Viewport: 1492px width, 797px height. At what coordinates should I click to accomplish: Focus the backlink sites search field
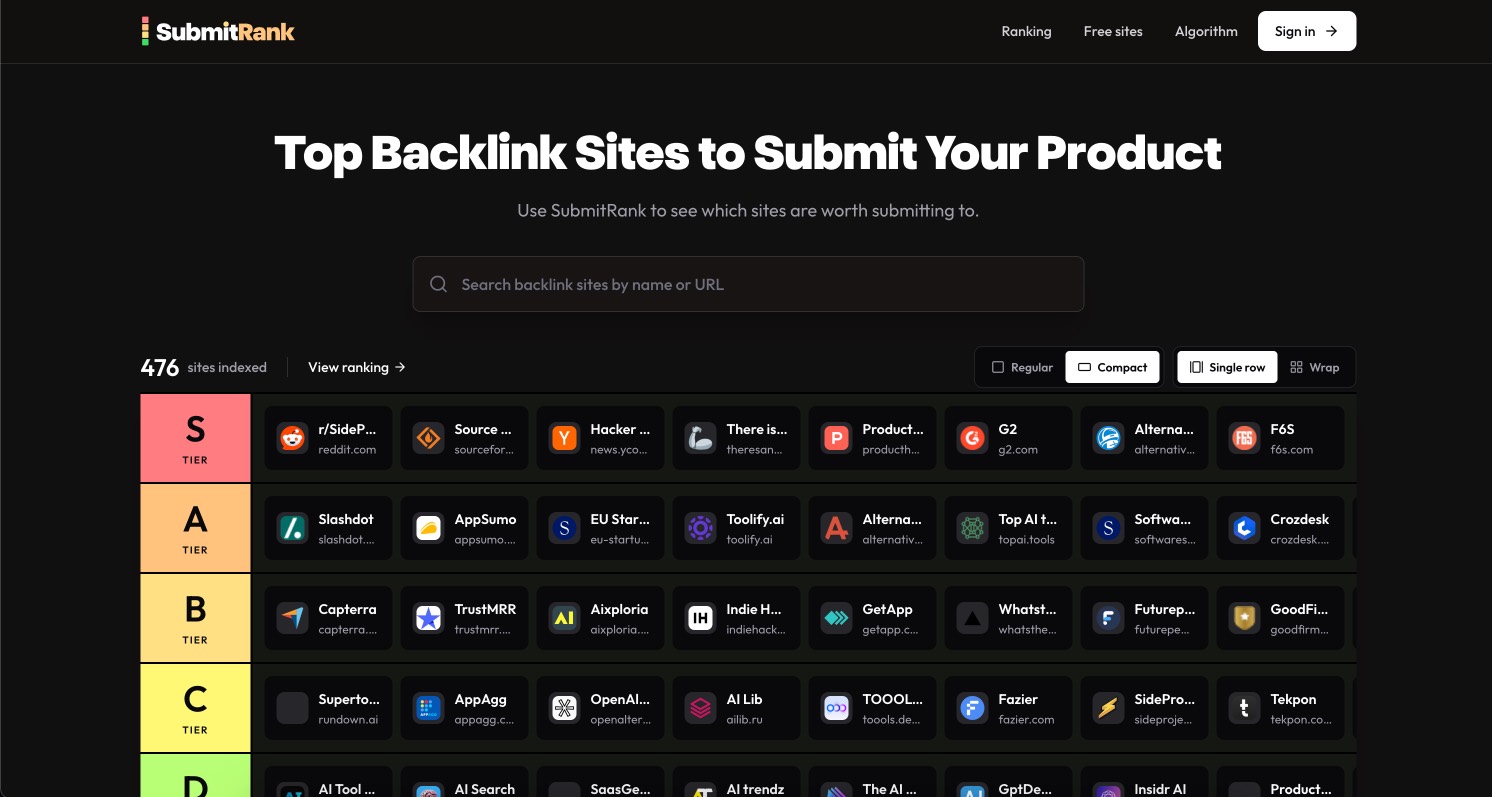(748, 284)
